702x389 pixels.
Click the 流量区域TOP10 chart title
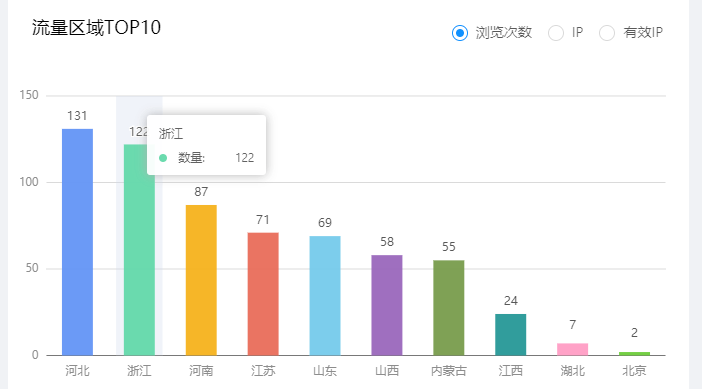[96, 28]
